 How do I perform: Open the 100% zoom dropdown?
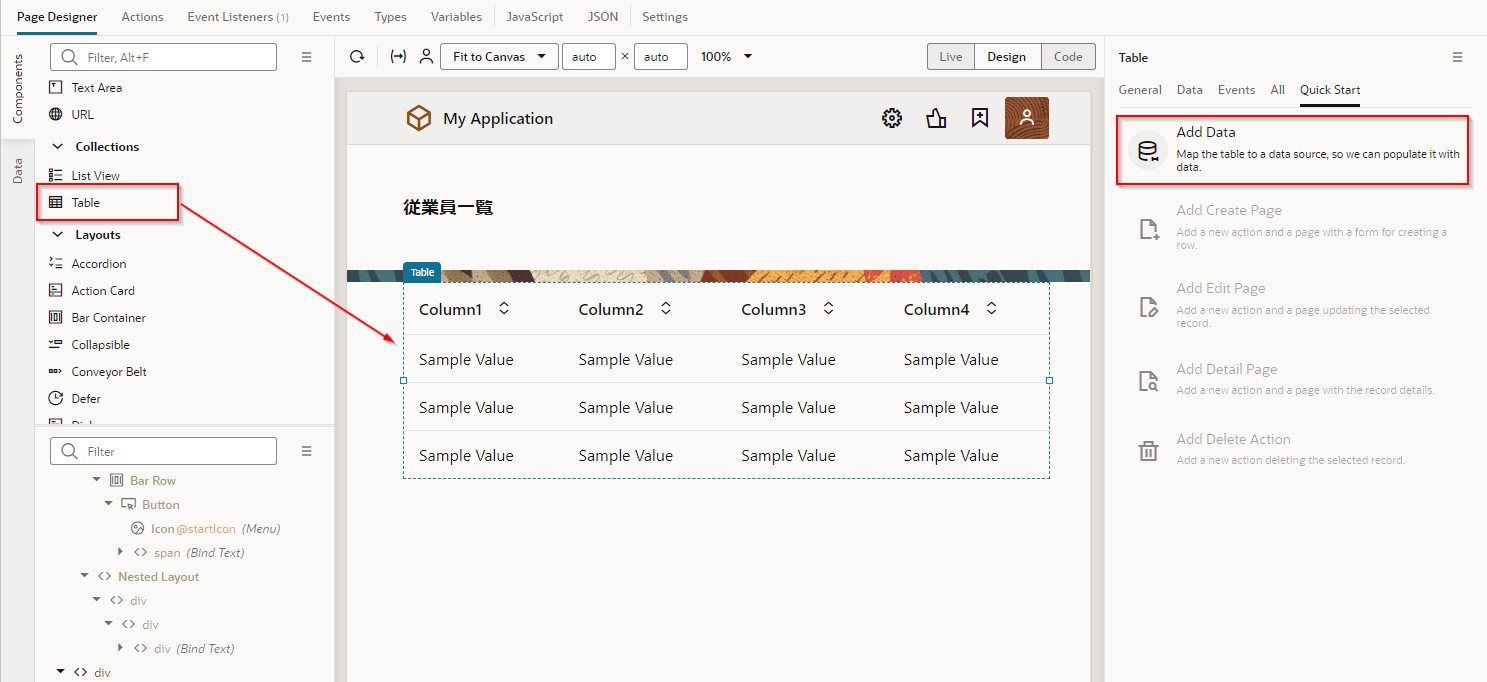click(x=726, y=57)
